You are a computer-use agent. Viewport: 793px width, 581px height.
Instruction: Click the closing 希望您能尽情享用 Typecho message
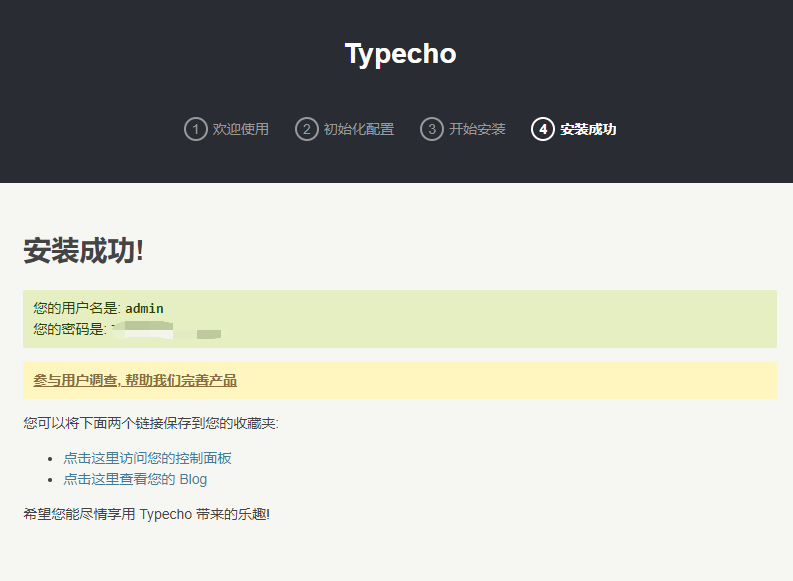146,514
